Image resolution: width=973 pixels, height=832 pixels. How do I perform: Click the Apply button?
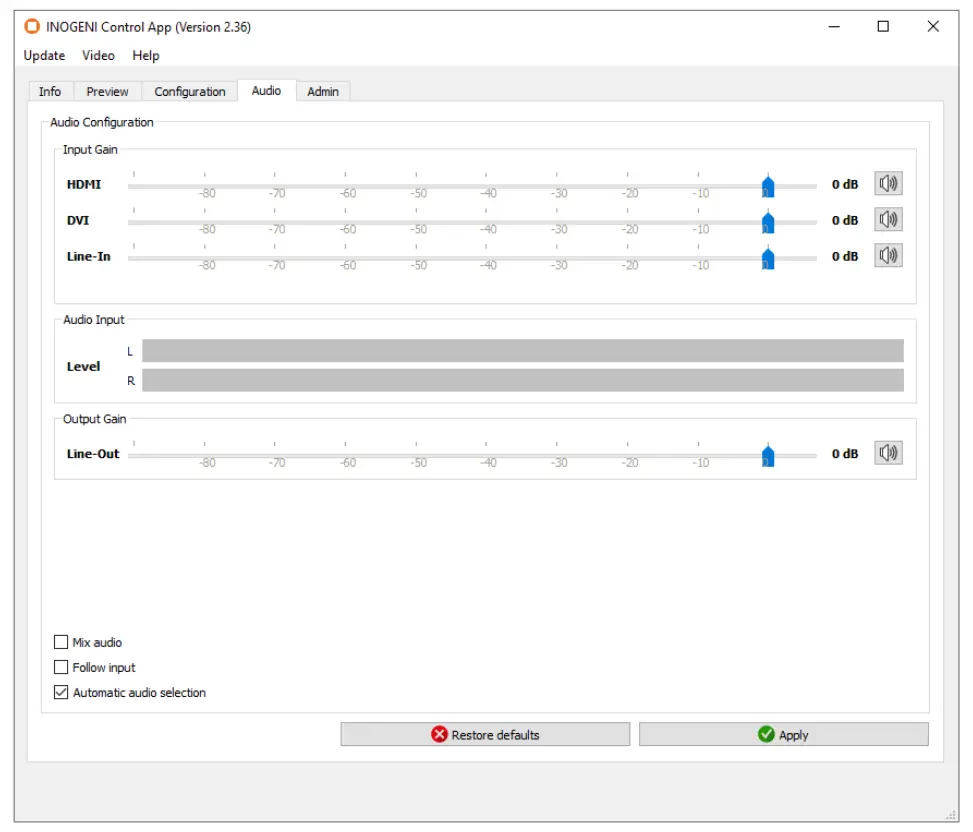tap(784, 735)
